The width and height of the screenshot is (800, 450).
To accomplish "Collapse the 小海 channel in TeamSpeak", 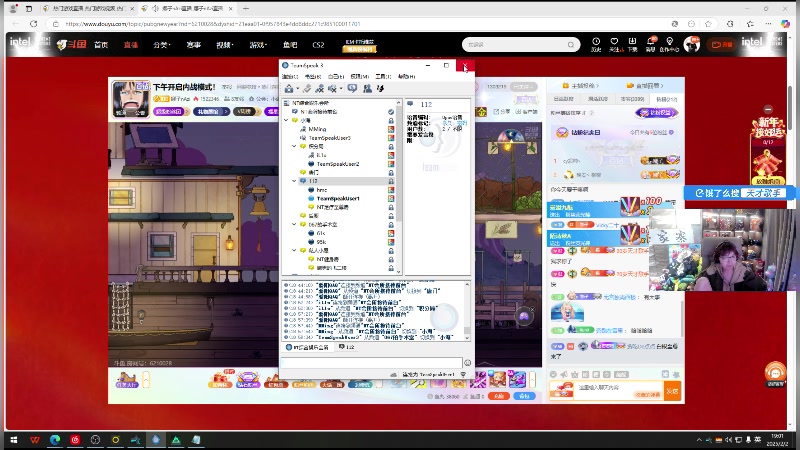I will tap(286, 120).
